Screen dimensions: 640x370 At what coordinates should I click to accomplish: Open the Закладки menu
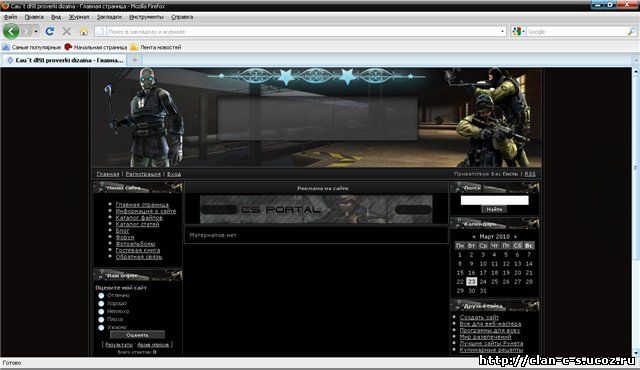(109, 17)
